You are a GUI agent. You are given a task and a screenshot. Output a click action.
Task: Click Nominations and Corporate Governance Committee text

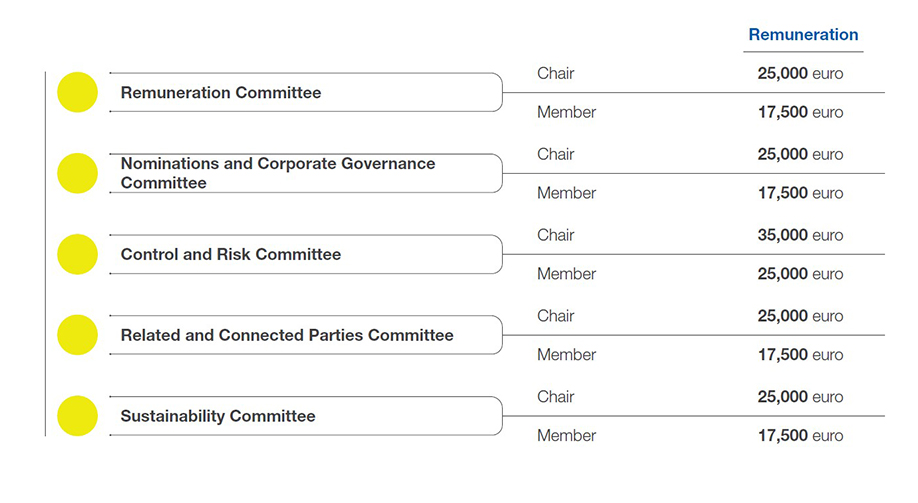click(278, 173)
